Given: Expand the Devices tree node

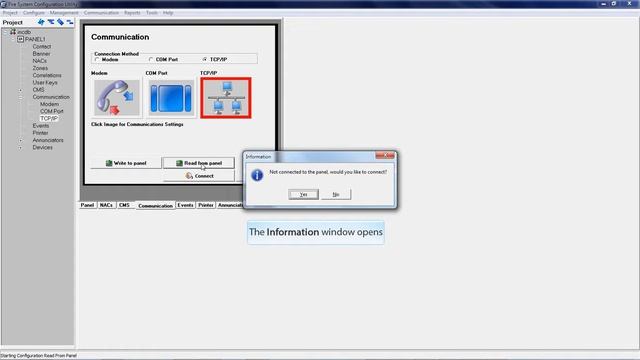Looking at the screenshot, I should [x=20, y=147].
